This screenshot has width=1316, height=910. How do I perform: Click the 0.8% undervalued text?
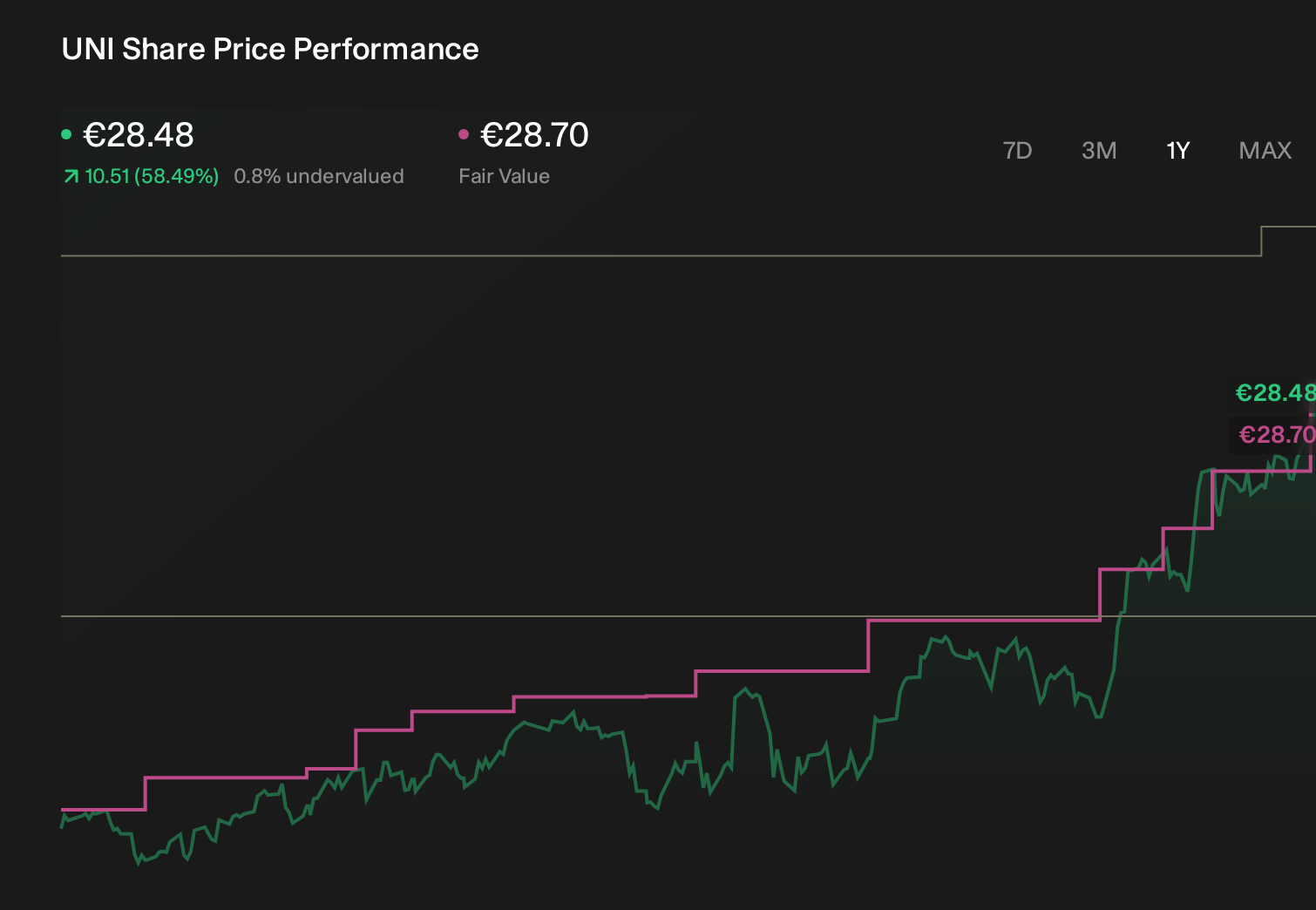click(x=319, y=176)
